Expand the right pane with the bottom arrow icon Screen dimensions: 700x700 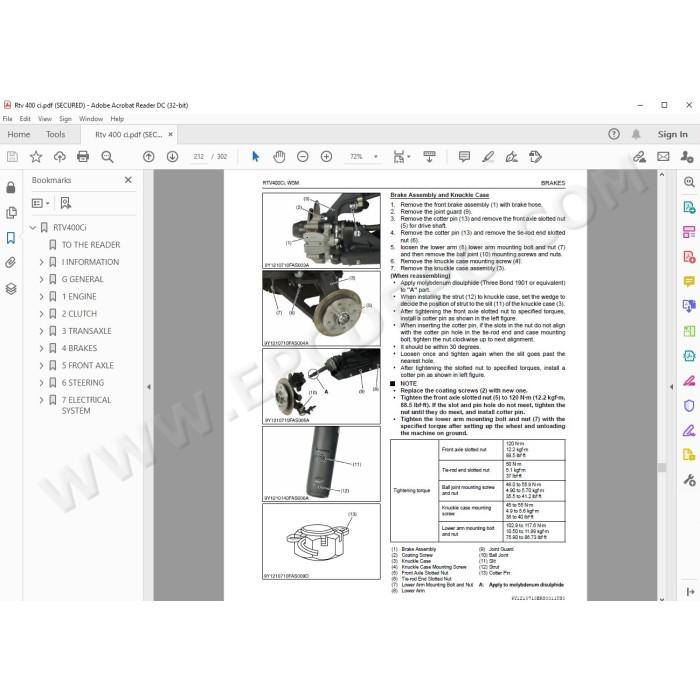690,592
